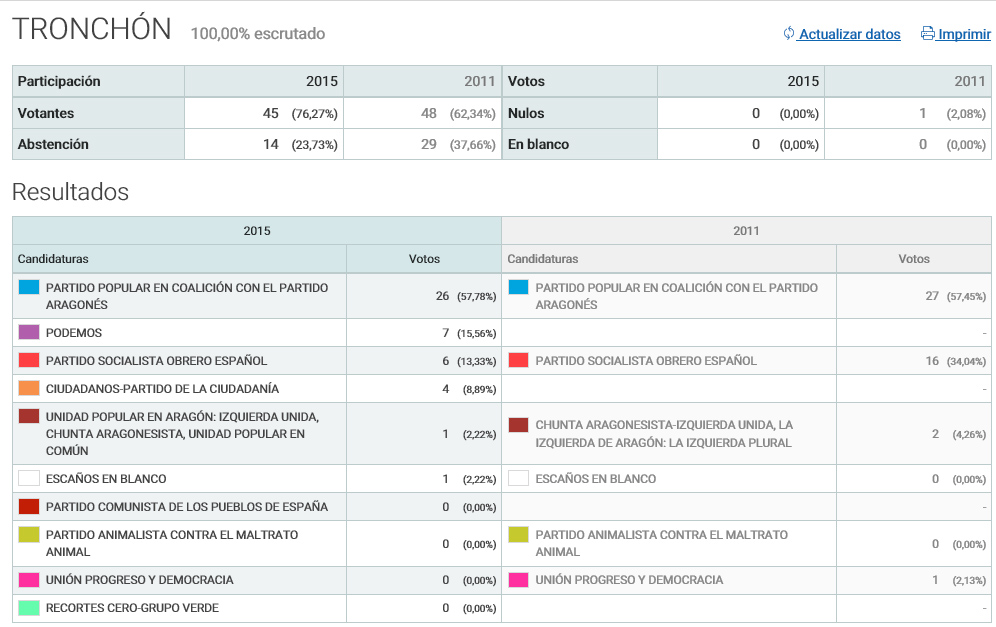Click the red PSOE 2015 color swatch
This screenshot has width=996, height=627.
click(29, 360)
